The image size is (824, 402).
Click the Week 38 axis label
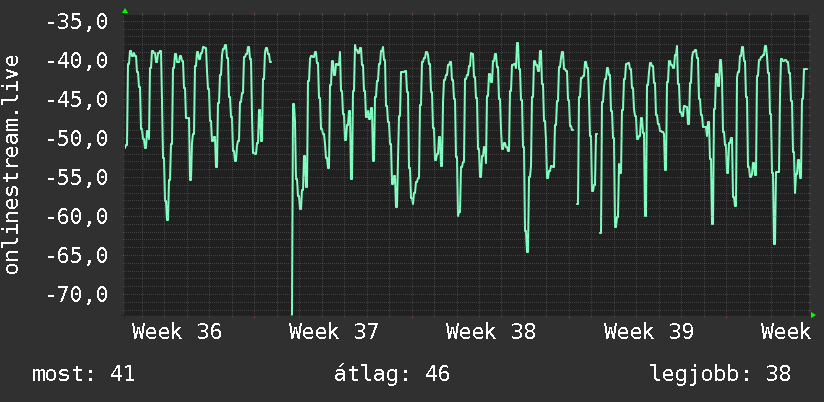[491, 332]
